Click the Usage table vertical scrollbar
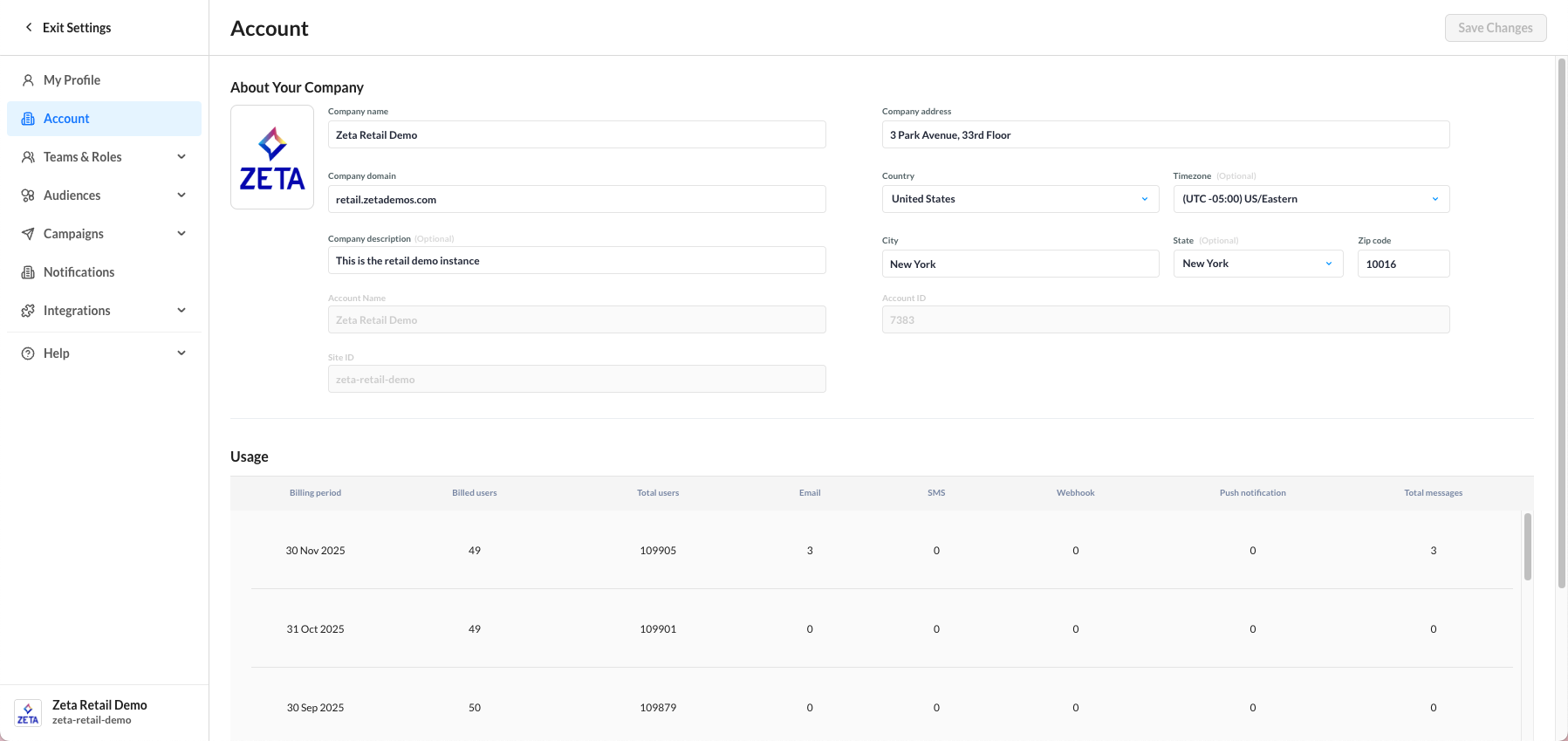The image size is (1568, 741). (1527, 547)
